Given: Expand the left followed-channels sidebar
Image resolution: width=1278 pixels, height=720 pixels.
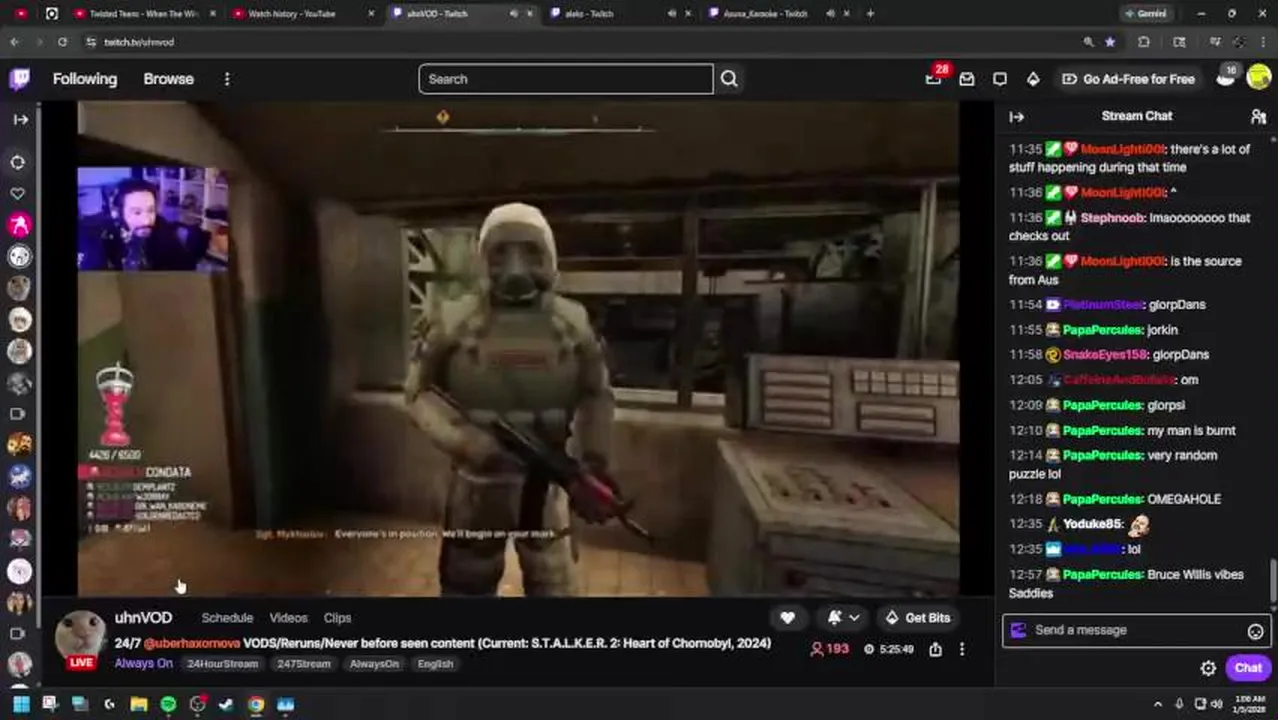Looking at the screenshot, I should pos(20,119).
